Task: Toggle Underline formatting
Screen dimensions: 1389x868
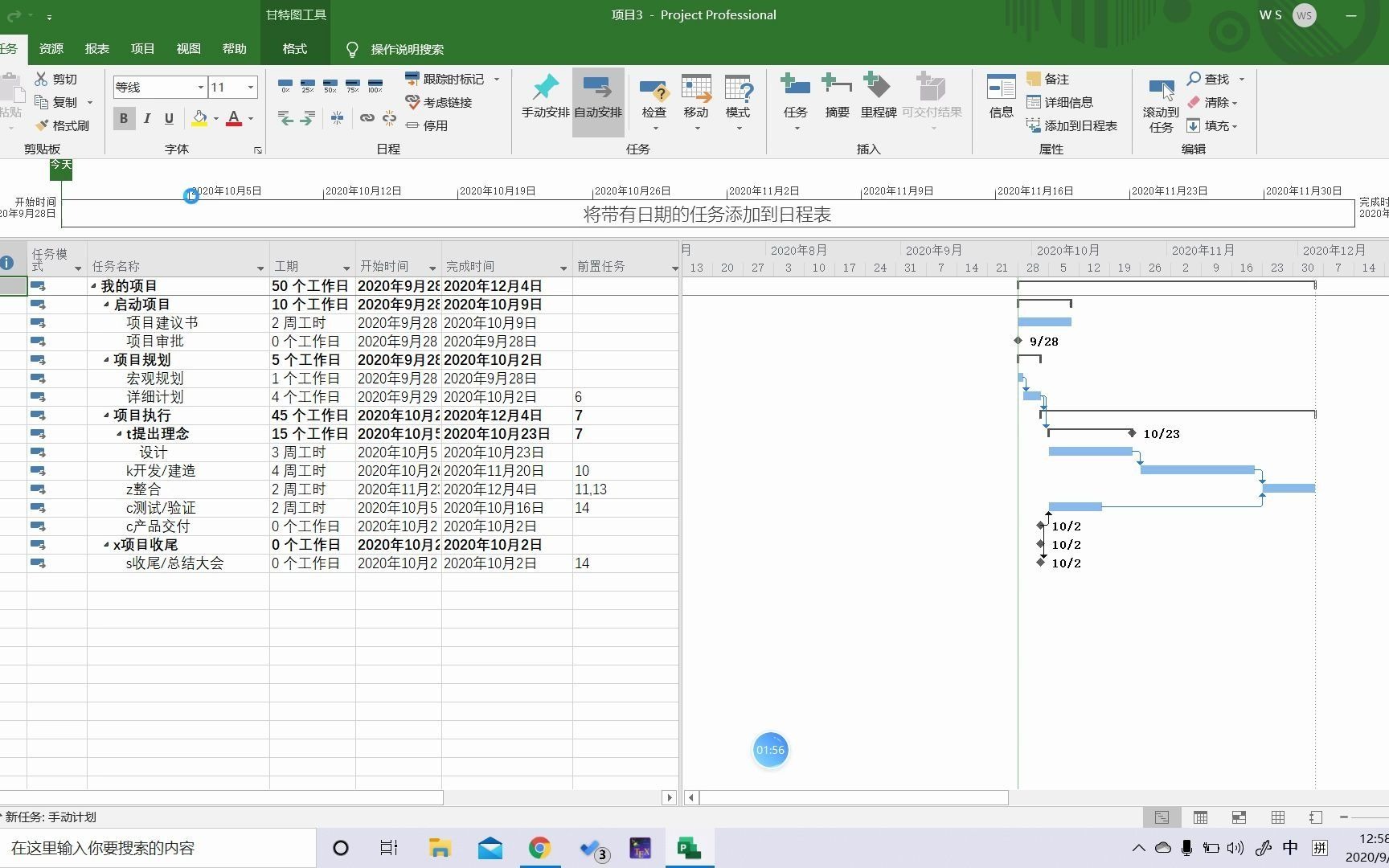Action: [169, 118]
